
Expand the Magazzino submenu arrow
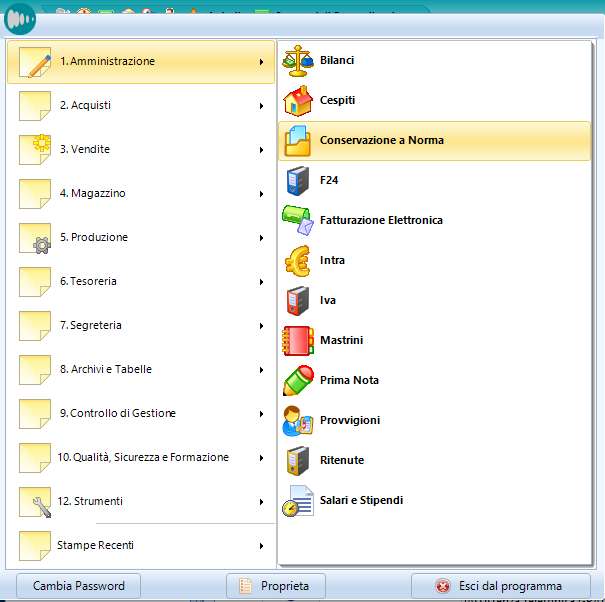(x=261, y=194)
